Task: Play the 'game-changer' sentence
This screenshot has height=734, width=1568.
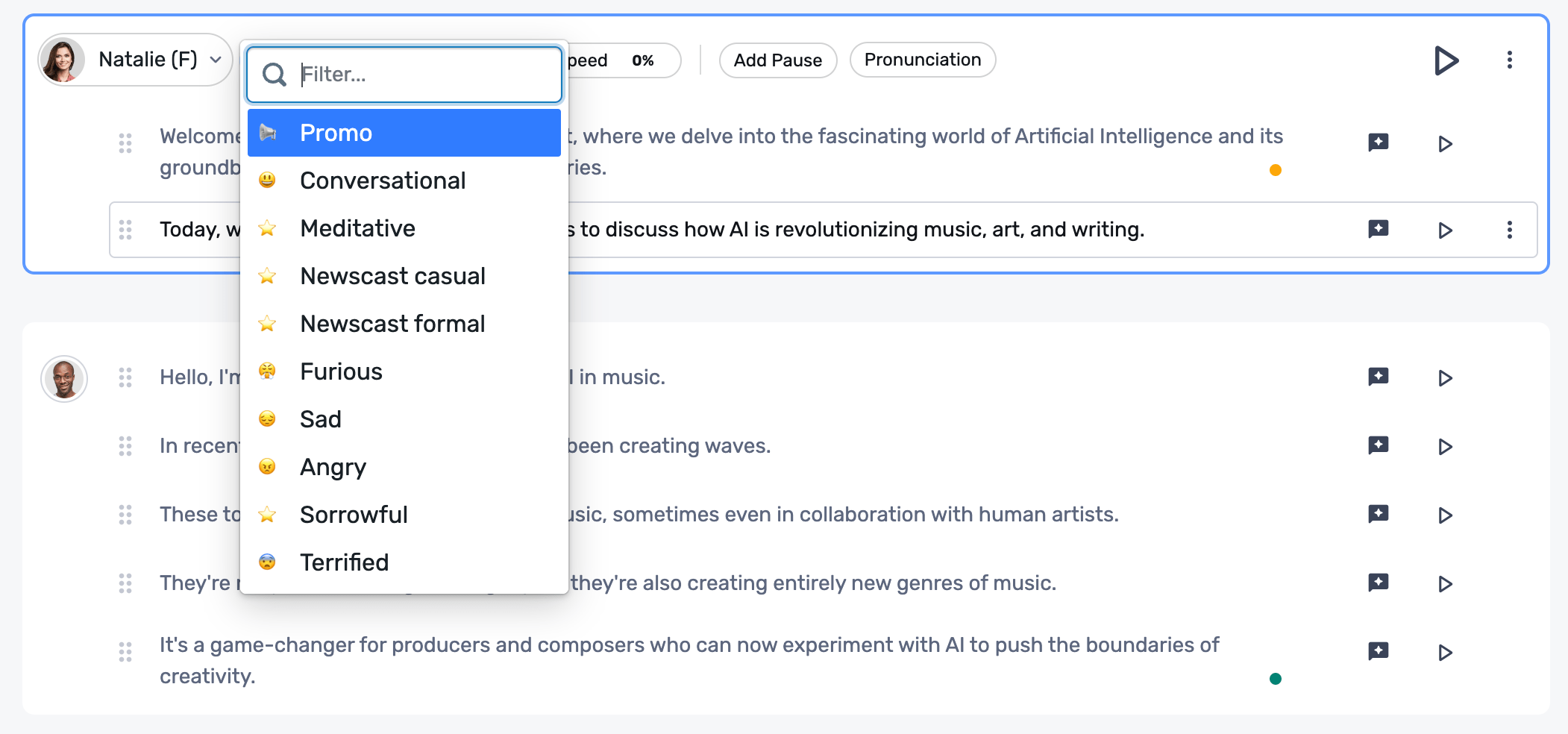Action: (x=1445, y=653)
